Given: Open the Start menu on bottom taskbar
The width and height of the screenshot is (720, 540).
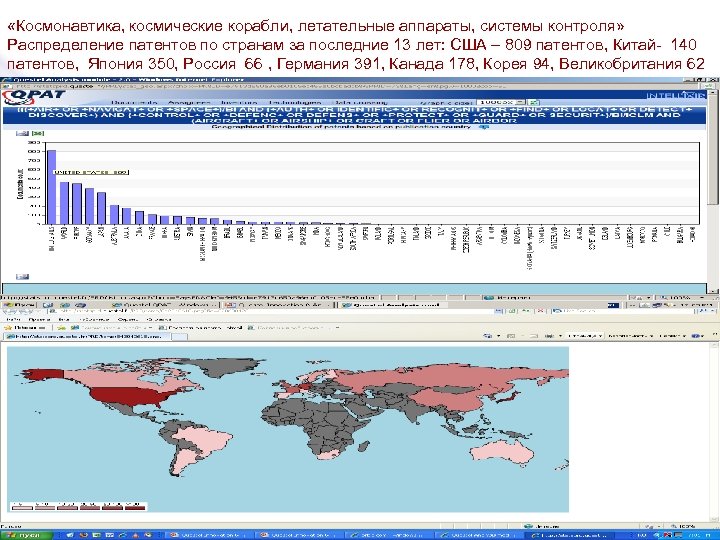Looking at the screenshot, I should point(27,535).
